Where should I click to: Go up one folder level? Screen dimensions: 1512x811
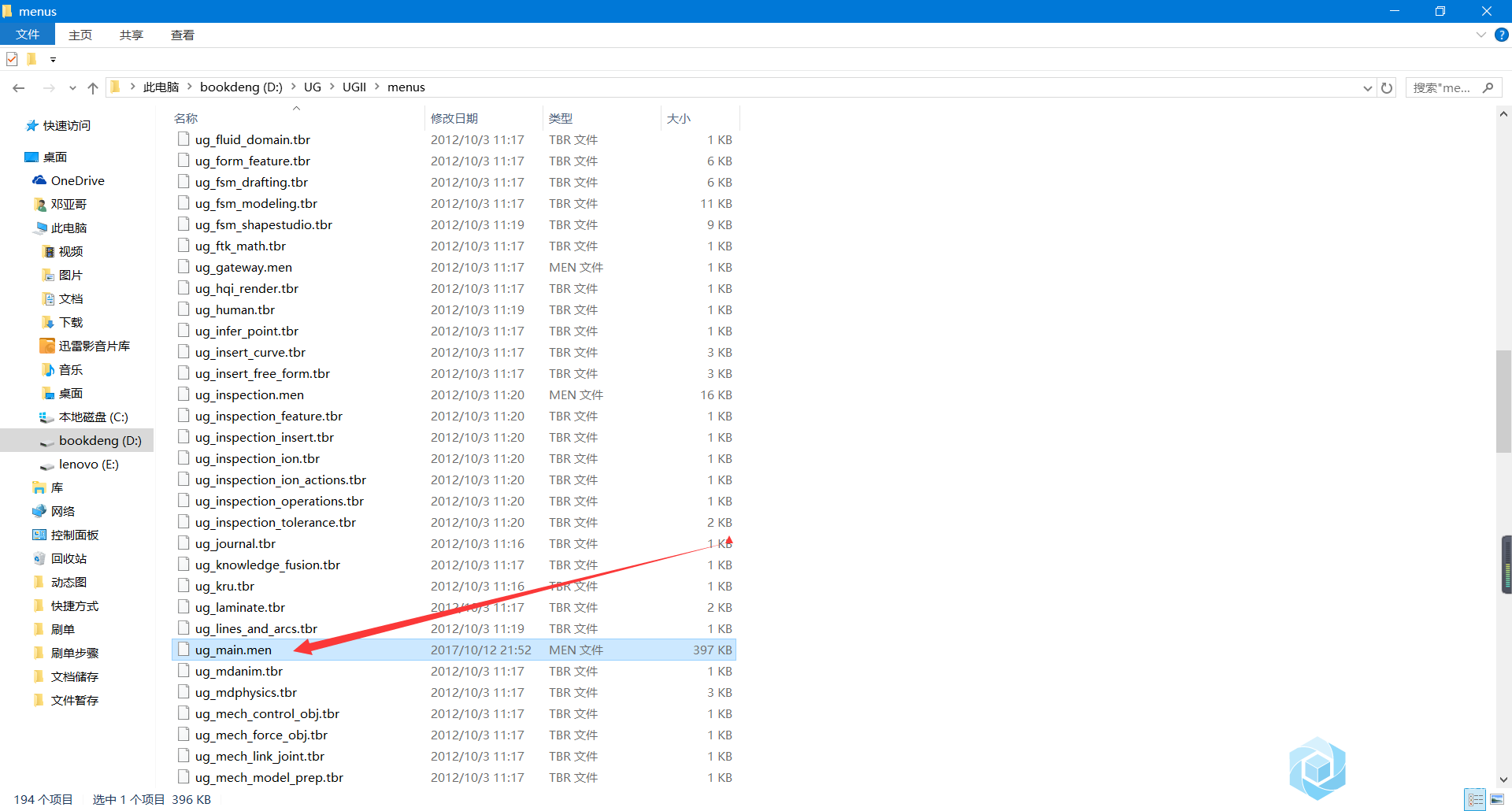(x=93, y=87)
